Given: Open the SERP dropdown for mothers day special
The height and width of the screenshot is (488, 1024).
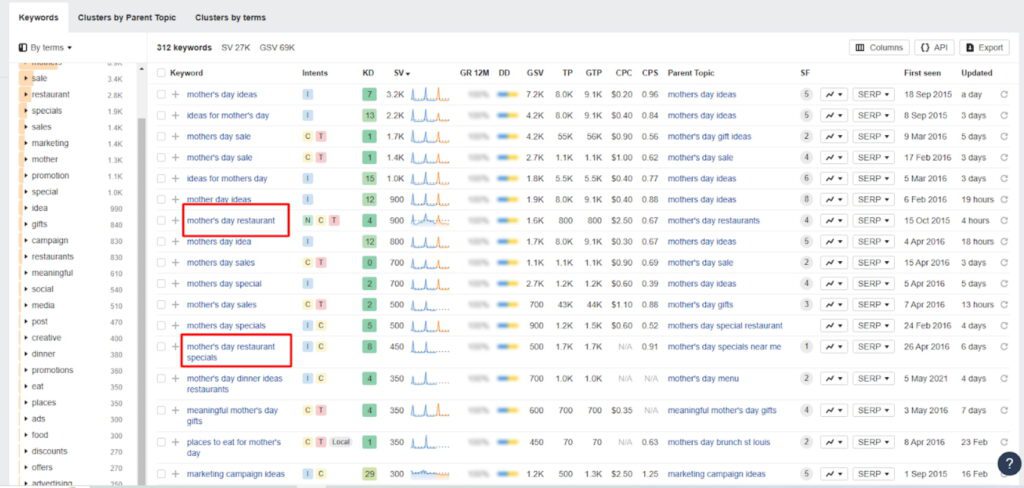Looking at the screenshot, I should [873, 284].
